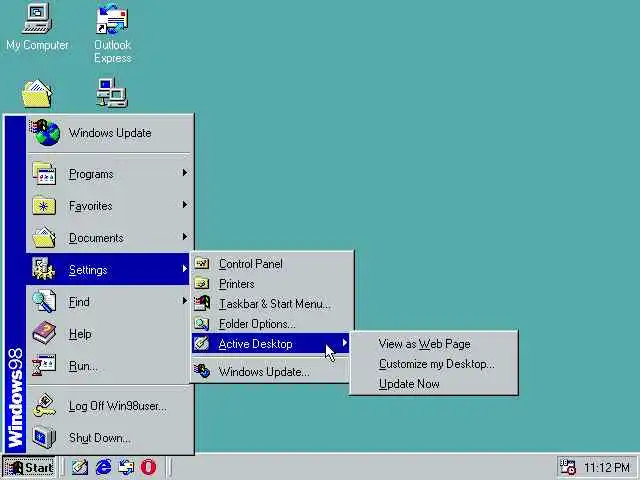Select the Active Desktop menu entry
This screenshot has width=640, height=480.
coord(271,344)
